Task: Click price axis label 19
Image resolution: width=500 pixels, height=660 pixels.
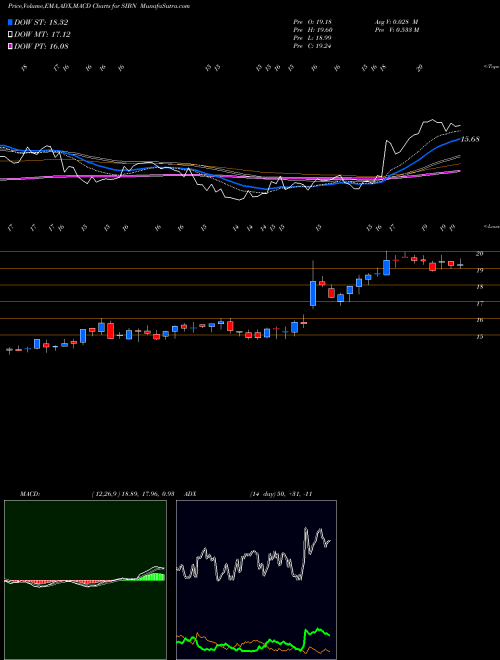Action: (x=479, y=271)
